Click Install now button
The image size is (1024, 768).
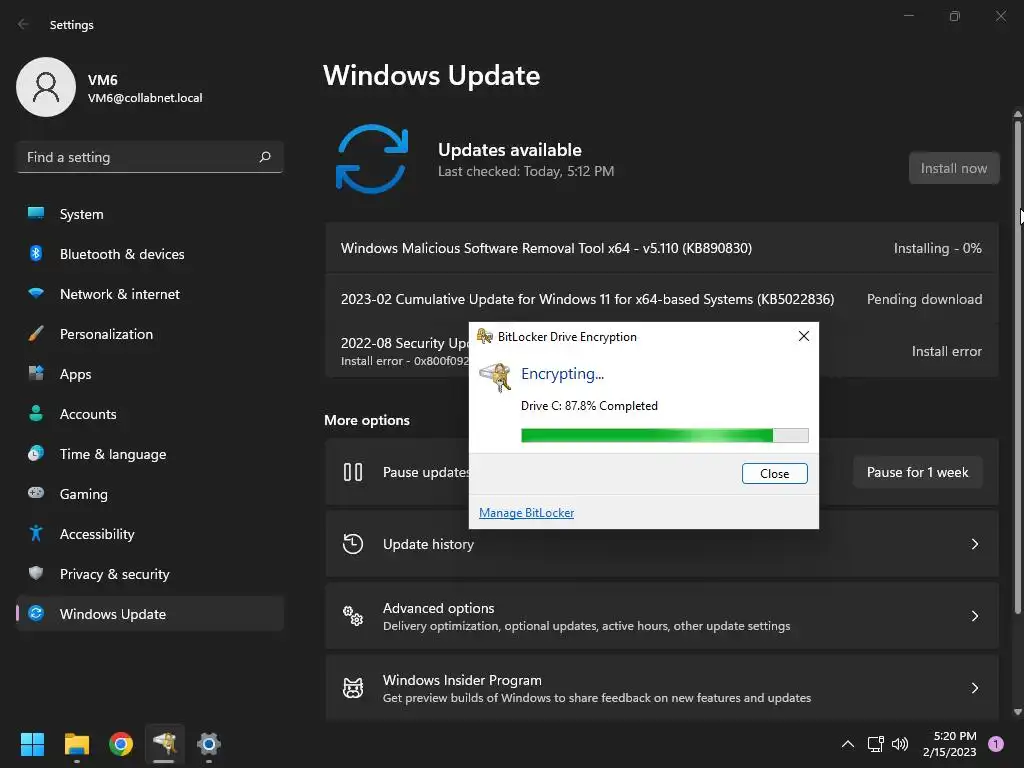click(x=953, y=168)
